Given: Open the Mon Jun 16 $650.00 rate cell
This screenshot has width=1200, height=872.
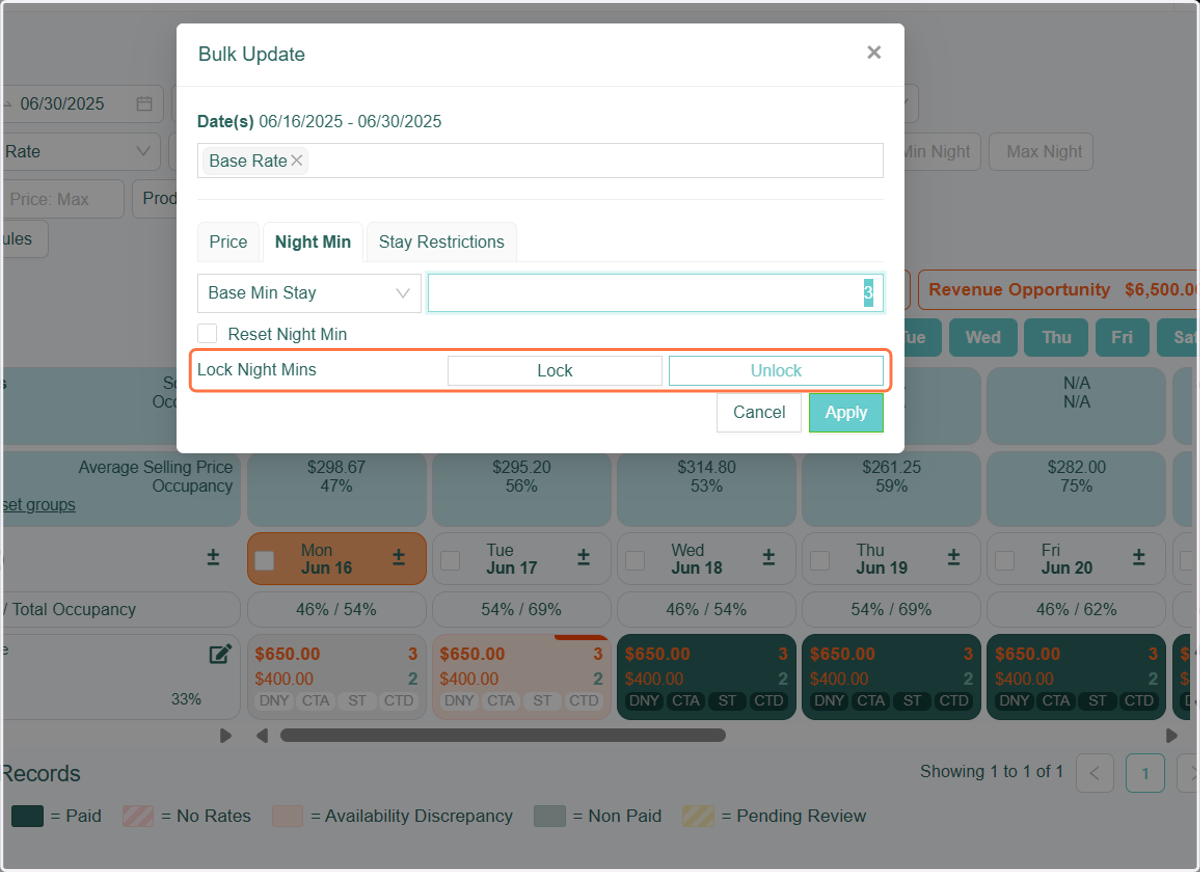Looking at the screenshot, I should [x=337, y=677].
